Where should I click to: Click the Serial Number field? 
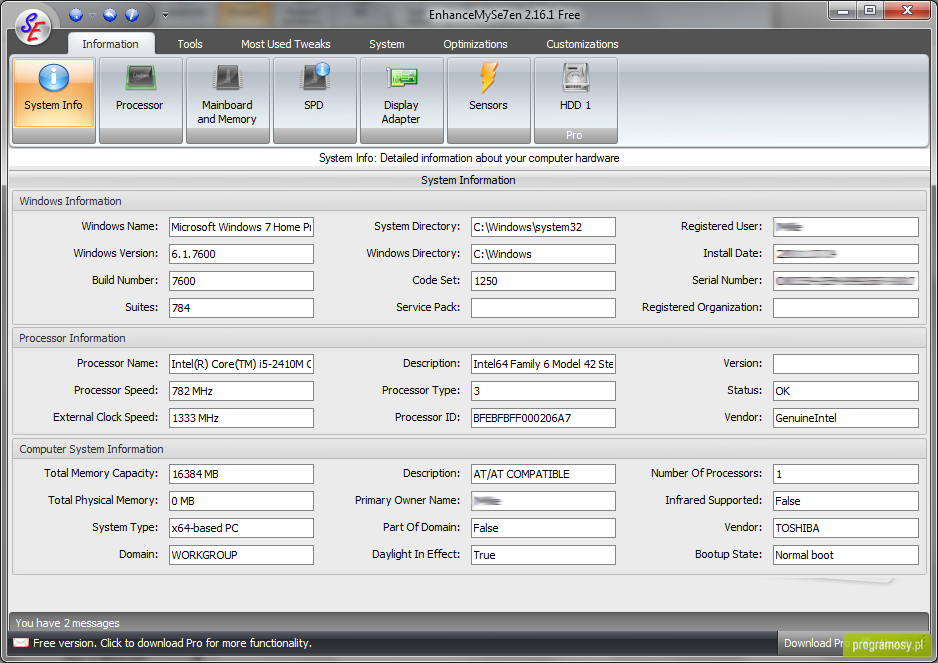[x=846, y=281]
